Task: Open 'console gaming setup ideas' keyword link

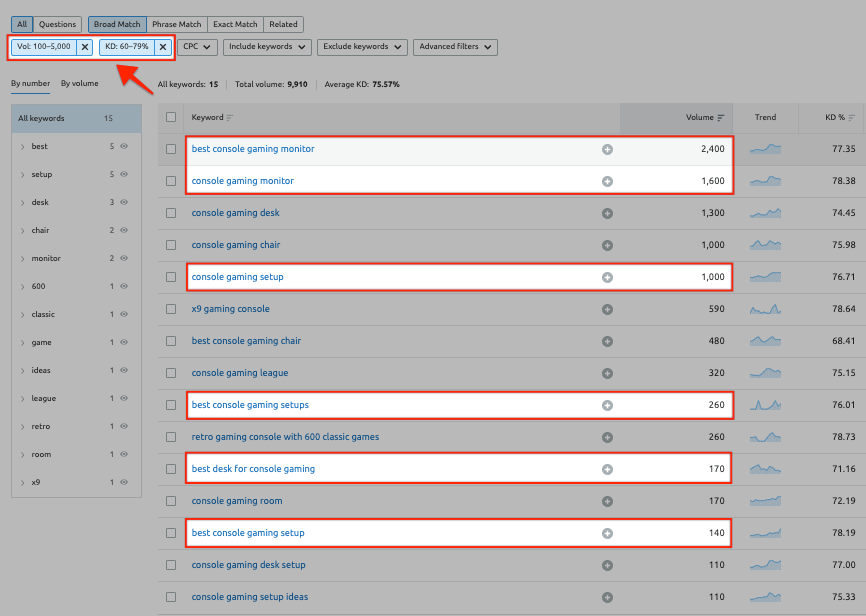Action: [249, 597]
